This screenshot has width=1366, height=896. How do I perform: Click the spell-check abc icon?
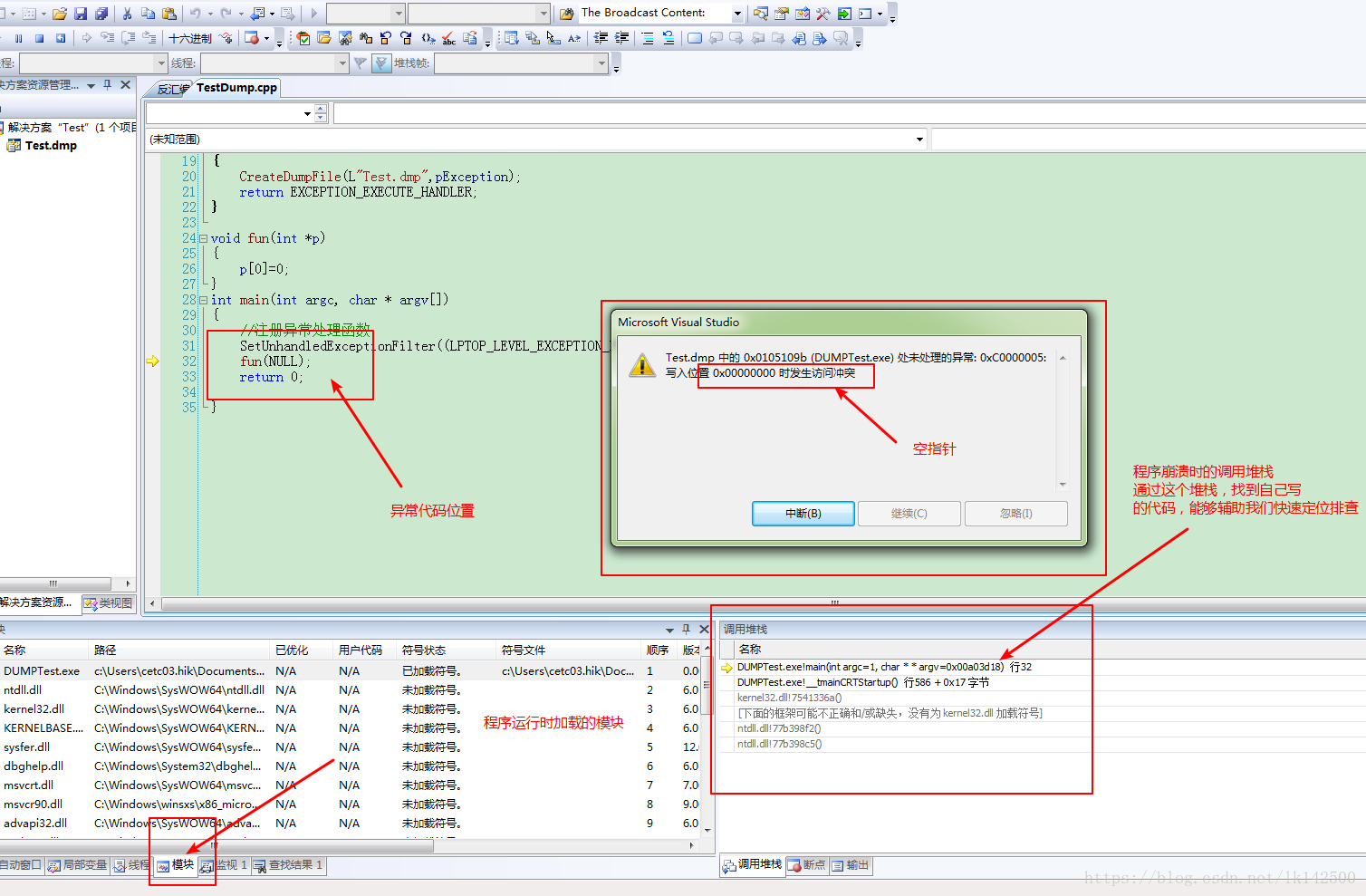point(448,38)
